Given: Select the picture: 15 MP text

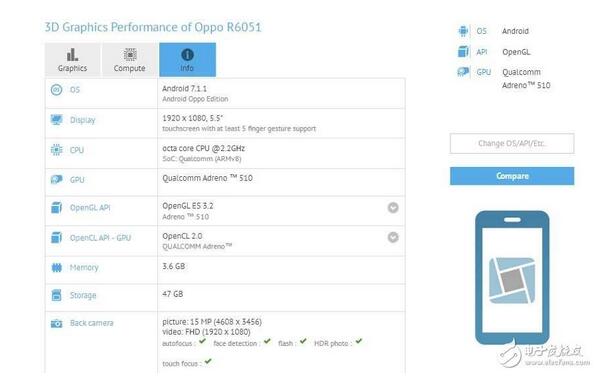Looking at the screenshot, I should pyautogui.click(x=212, y=322).
